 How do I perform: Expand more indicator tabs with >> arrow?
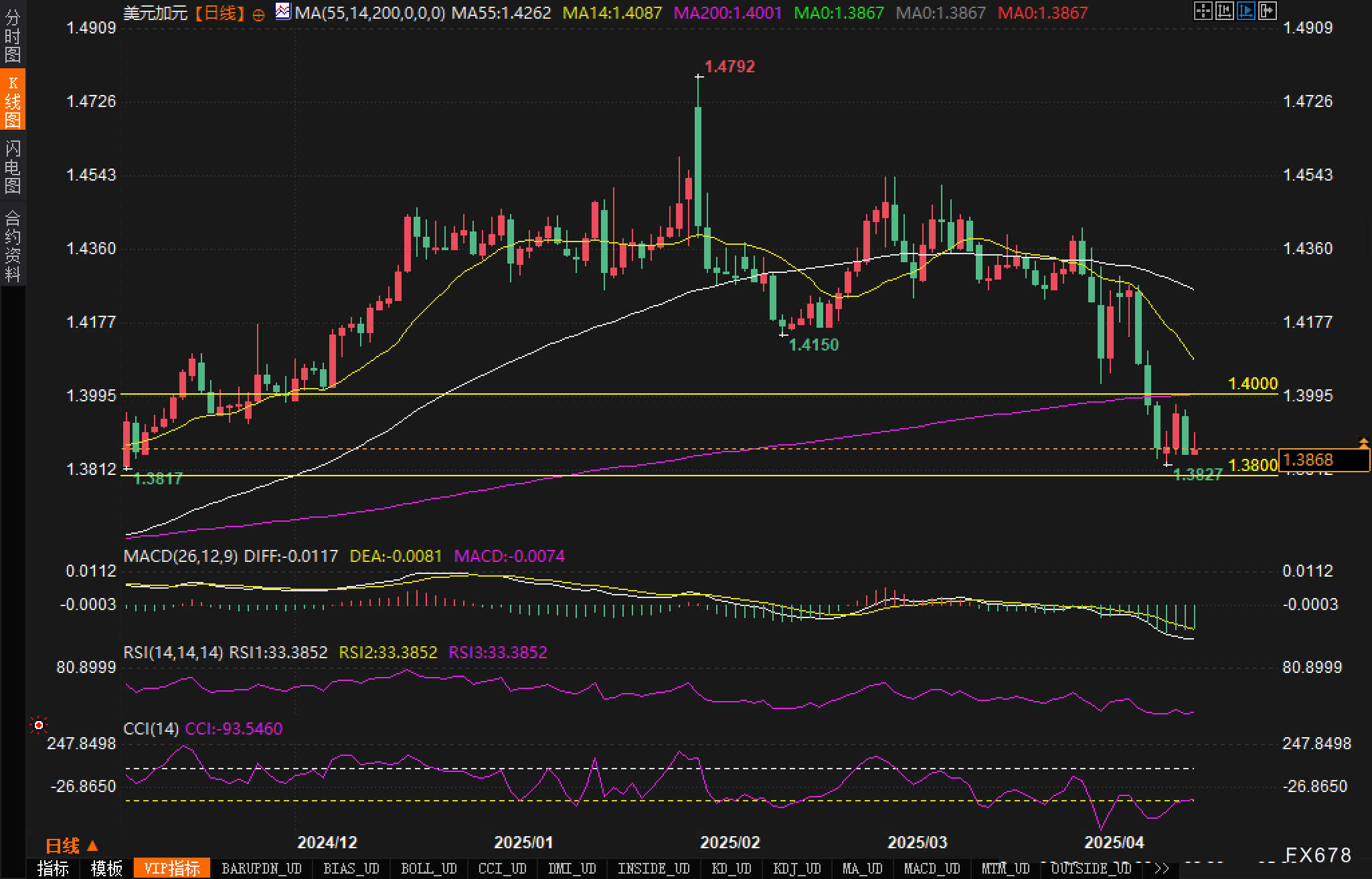click(1161, 868)
